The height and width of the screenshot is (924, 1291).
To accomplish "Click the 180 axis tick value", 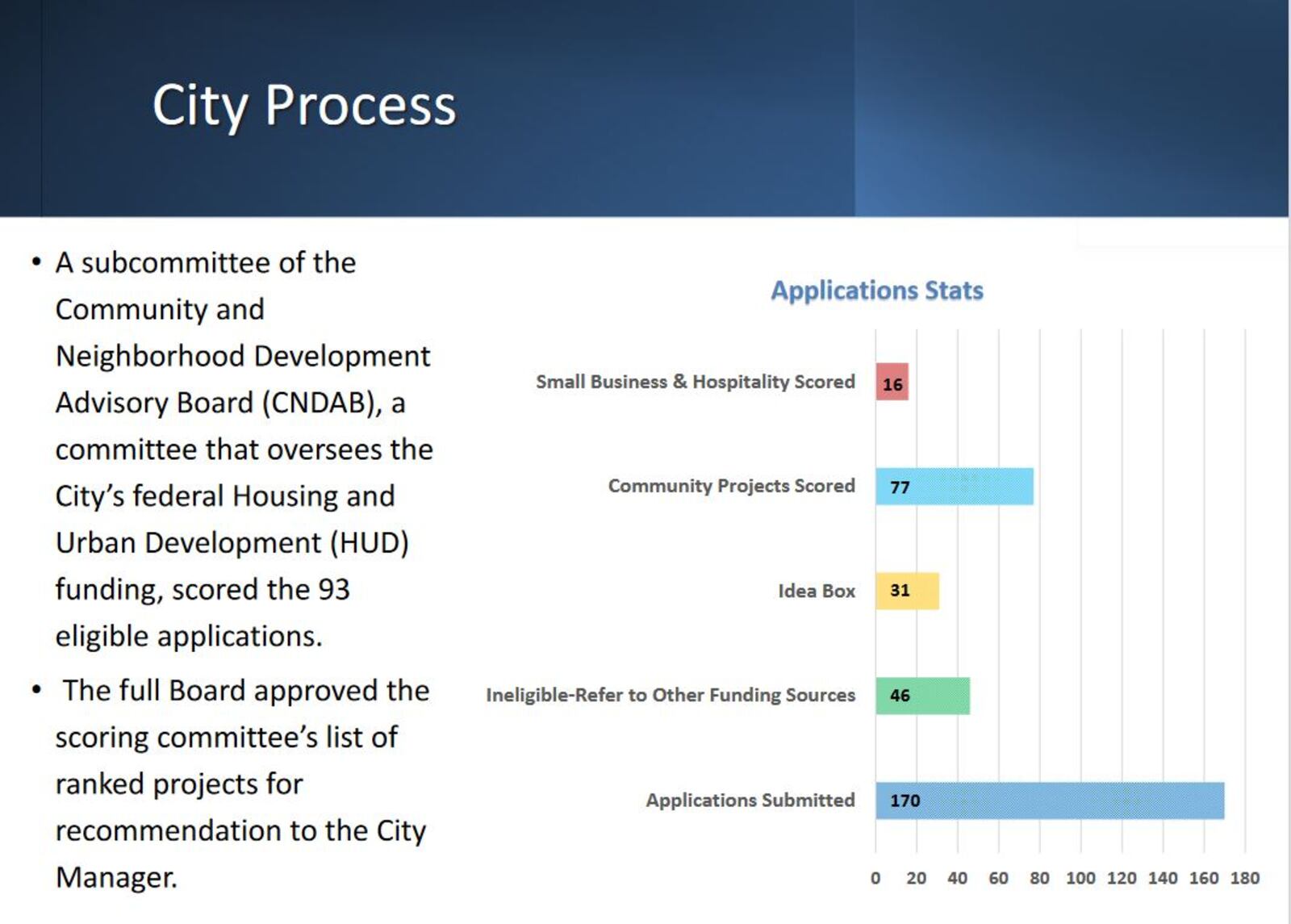I will point(1244,878).
